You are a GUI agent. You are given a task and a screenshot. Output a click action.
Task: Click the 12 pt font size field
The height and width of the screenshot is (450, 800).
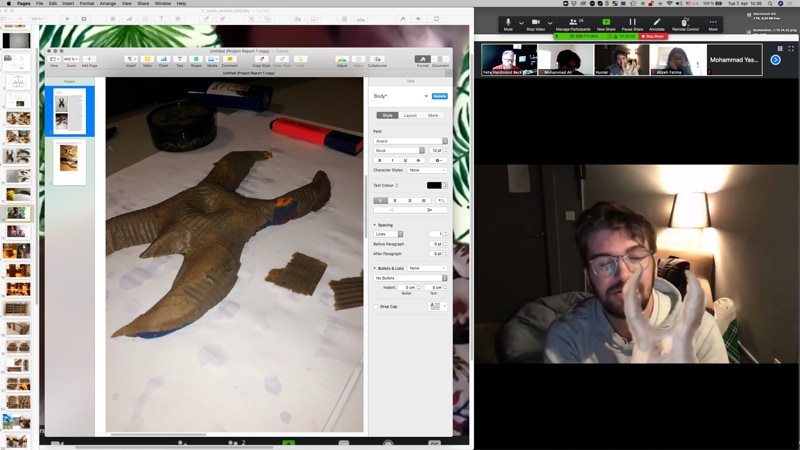click(436, 151)
